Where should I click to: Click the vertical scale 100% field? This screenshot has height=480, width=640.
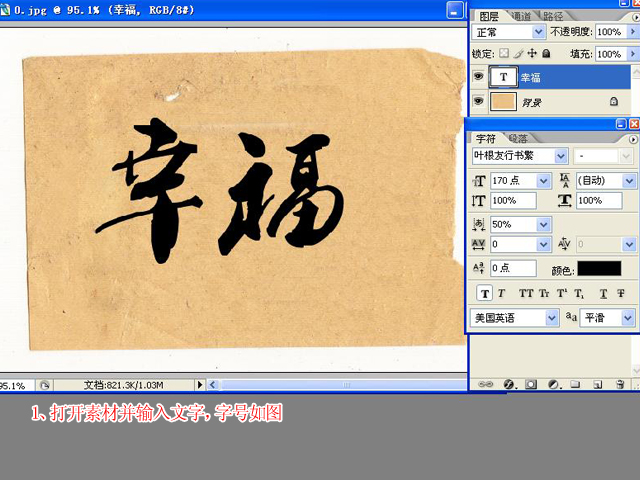click(512, 201)
